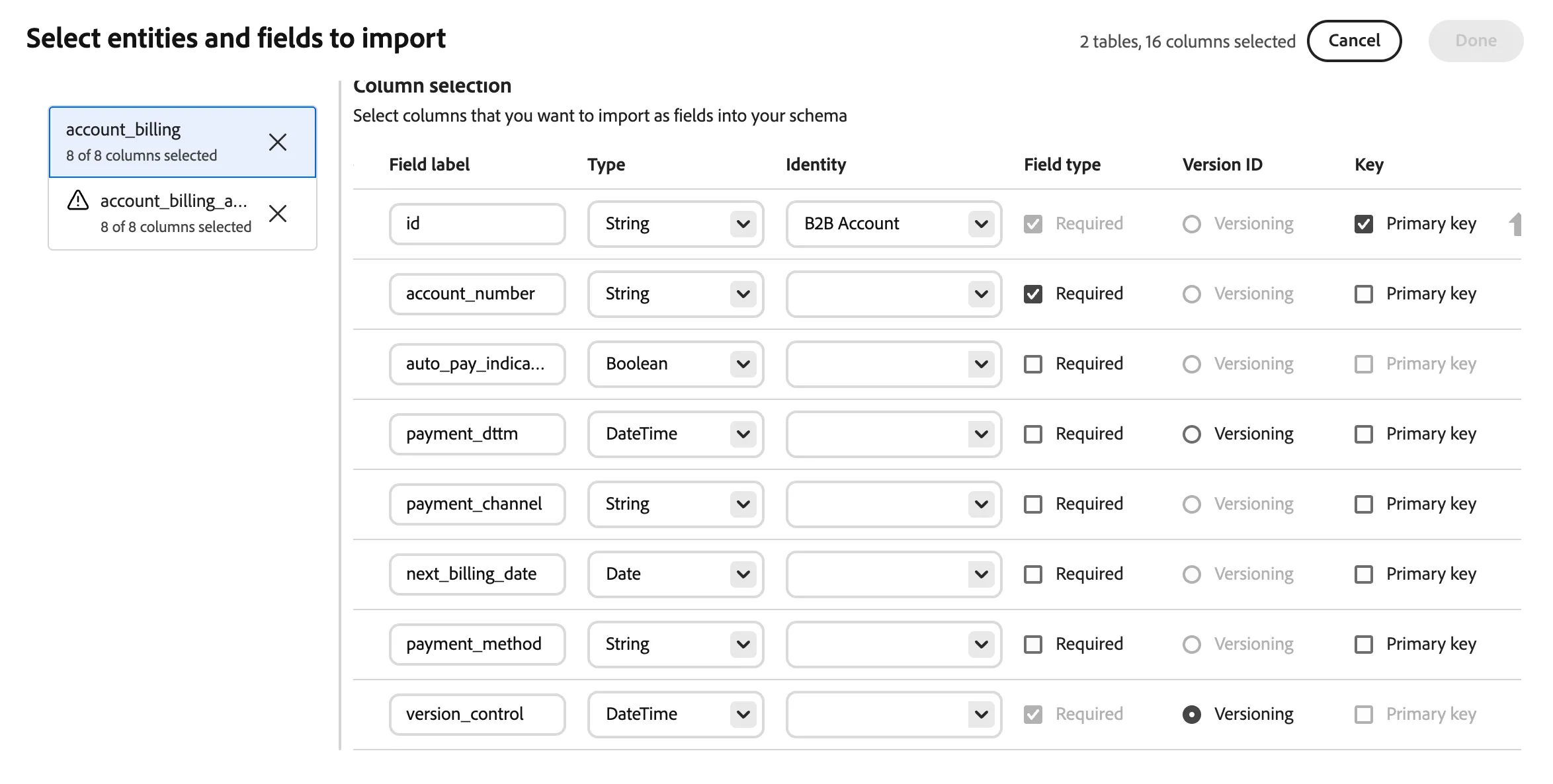This screenshot has height=784, width=1553.
Task: Check Required for next_billing_date
Action: pyautogui.click(x=1033, y=574)
